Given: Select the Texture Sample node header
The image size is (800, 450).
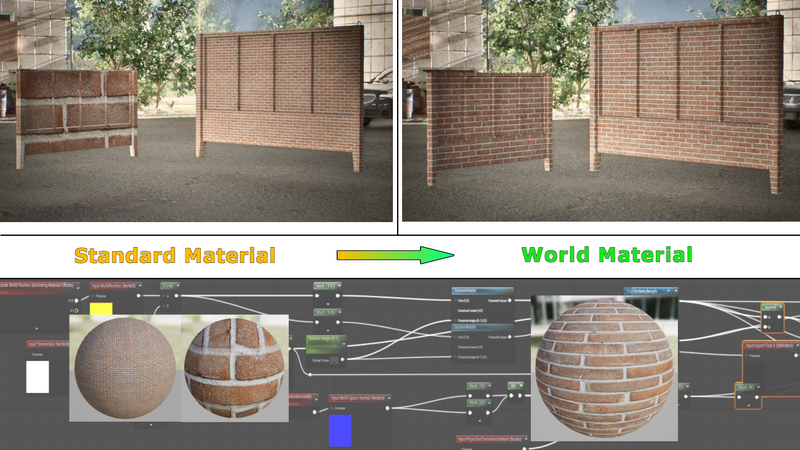Looking at the screenshot, I should pos(652,291).
